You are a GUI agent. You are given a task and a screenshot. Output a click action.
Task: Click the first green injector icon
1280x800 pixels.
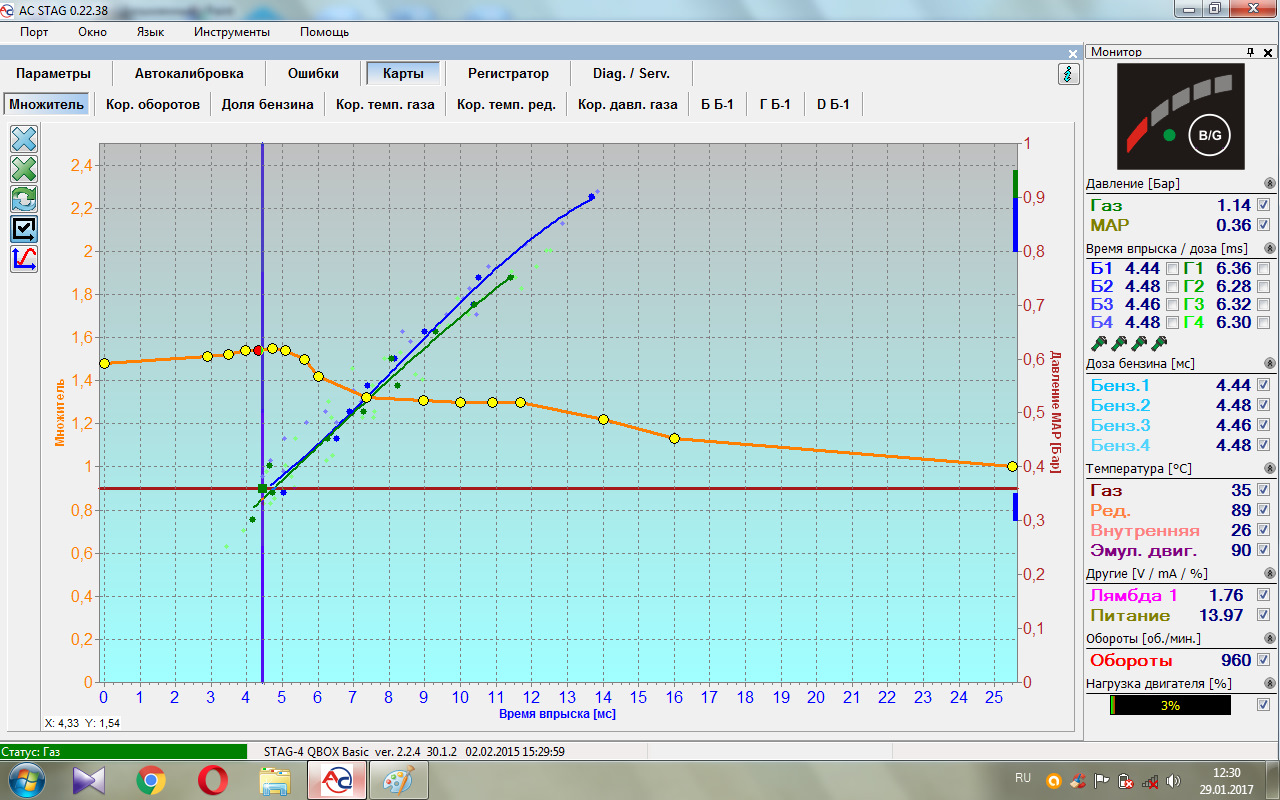(1099, 342)
